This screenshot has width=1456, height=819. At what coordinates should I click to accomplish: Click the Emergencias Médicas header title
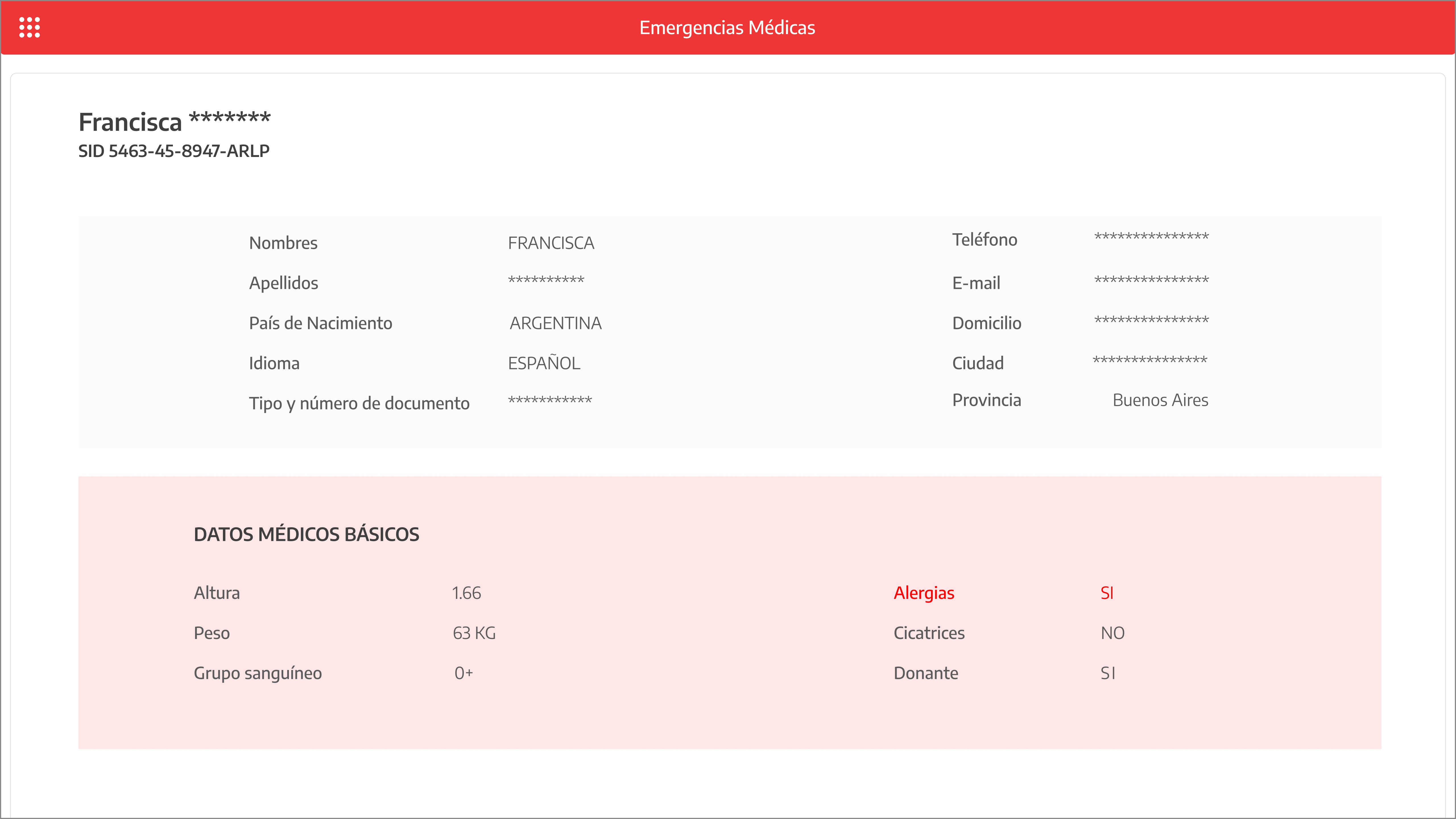coord(727,27)
